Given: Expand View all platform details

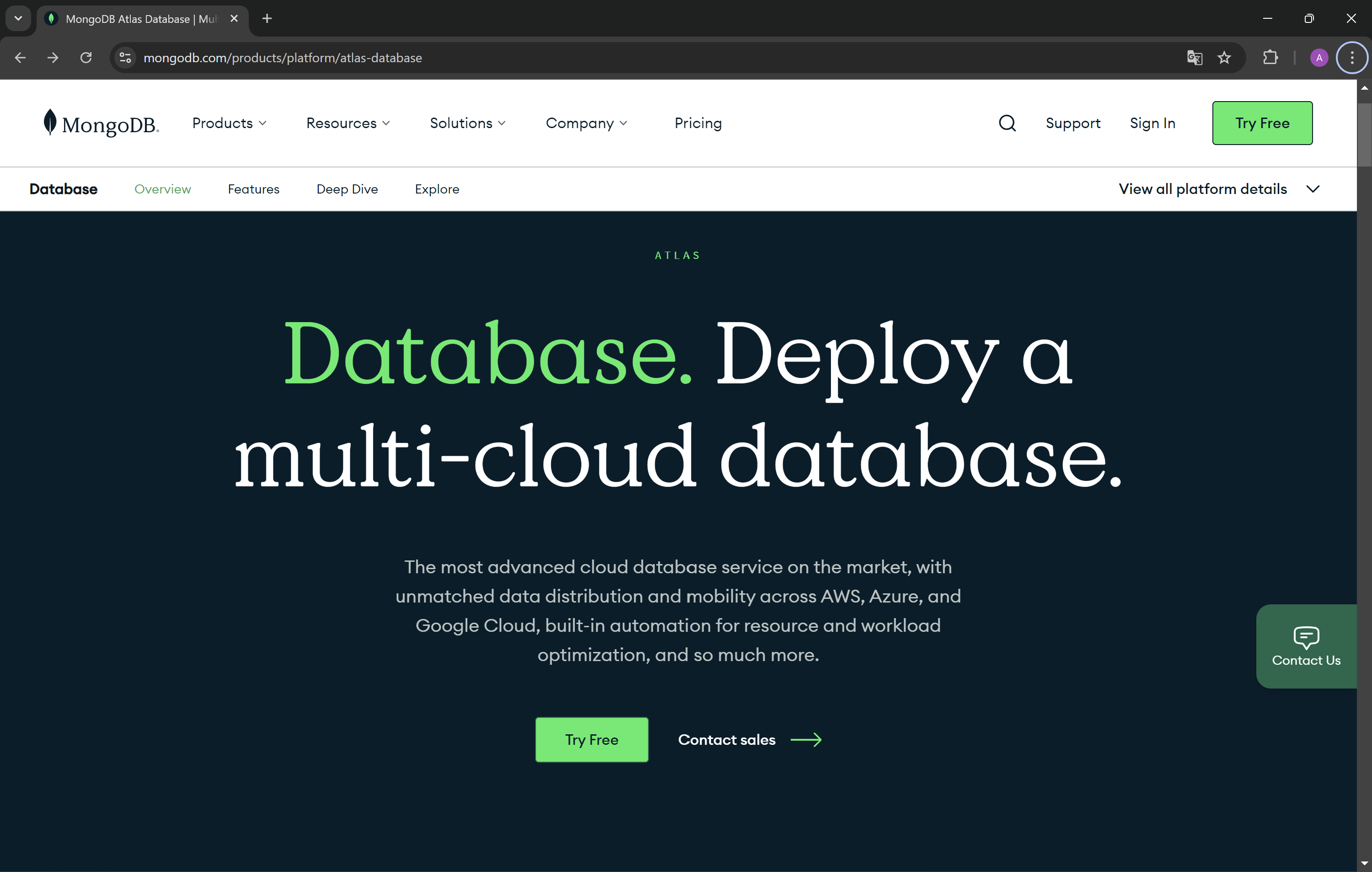Looking at the screenshot, I should click(1219, 189).
